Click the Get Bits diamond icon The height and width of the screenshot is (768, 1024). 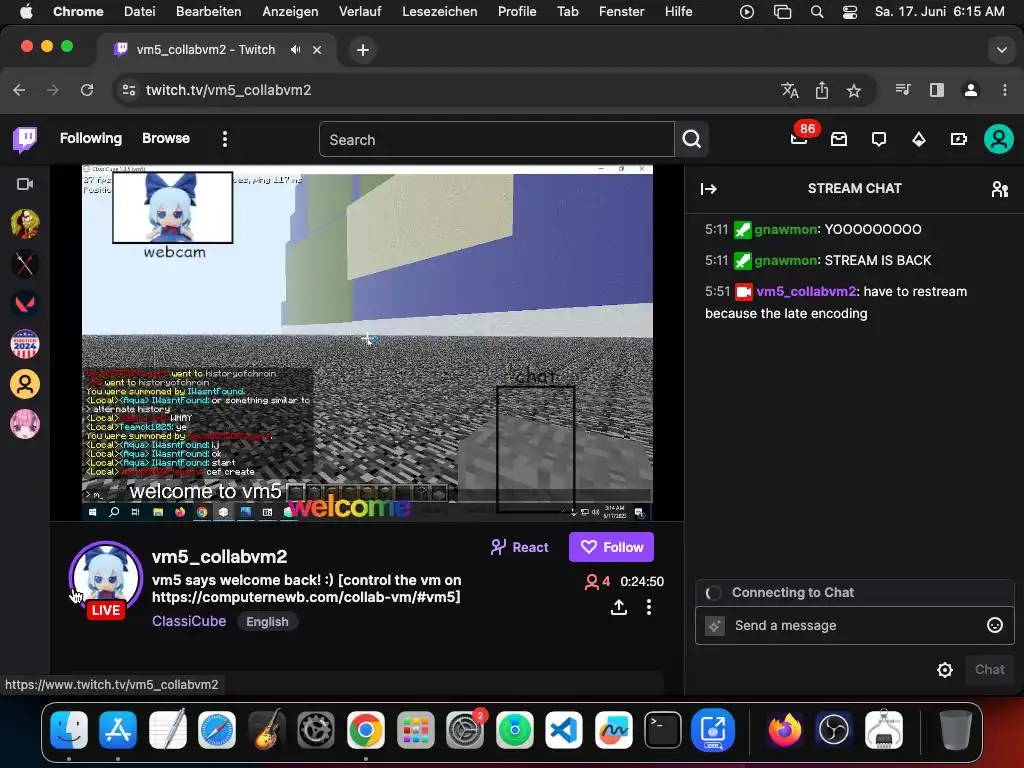[x=919, y=139]
